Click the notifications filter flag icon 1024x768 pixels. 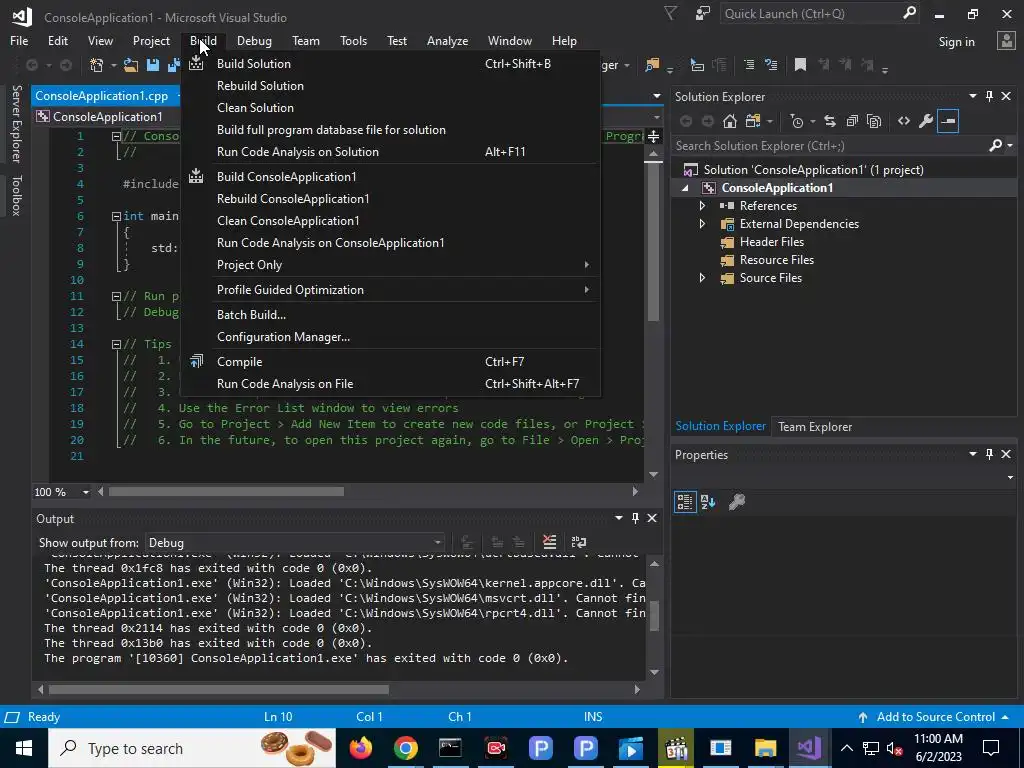pos(671,14)
